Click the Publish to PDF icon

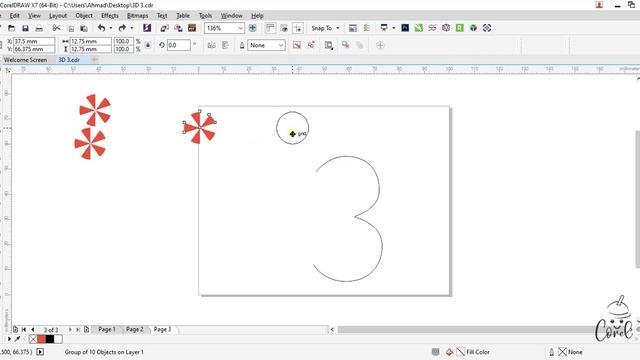(192, 28)
